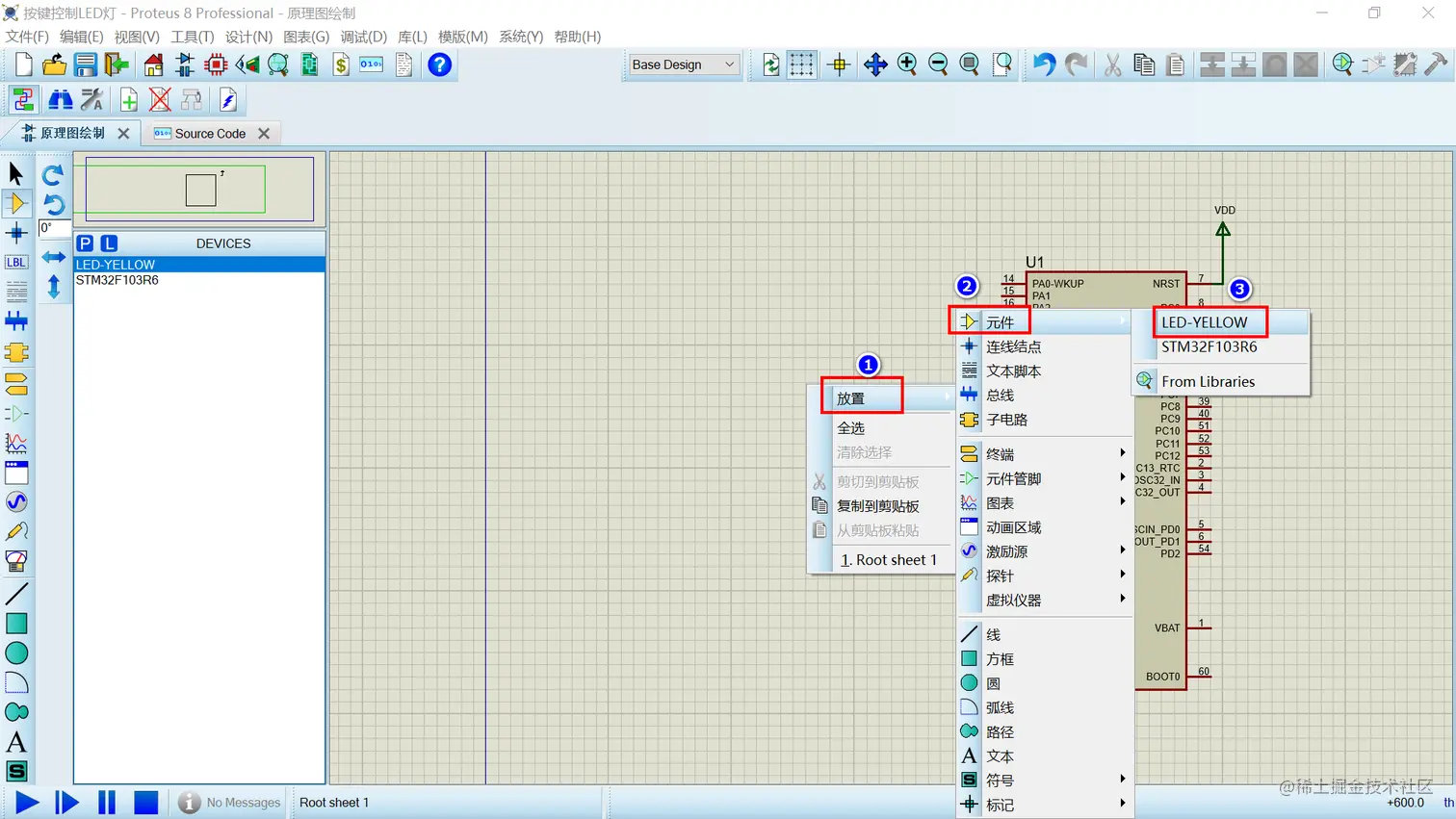Screen dimensions: 1456x819
Task: Select the Generator mode tool in sidebar
Action: (x=16, y=501)
